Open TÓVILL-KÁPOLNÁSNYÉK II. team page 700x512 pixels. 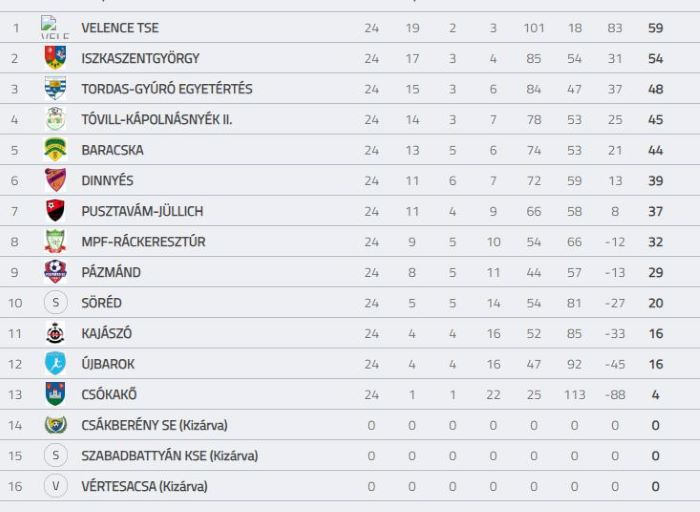pos(157,119)
